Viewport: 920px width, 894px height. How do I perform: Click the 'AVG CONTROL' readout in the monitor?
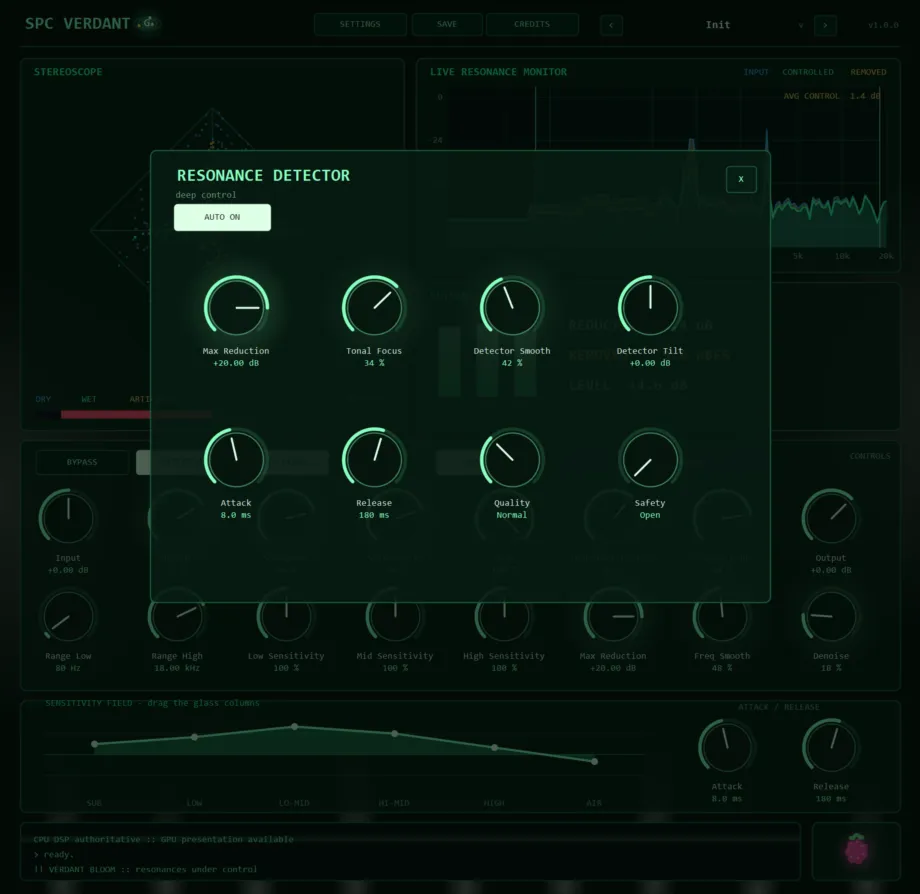832,96
